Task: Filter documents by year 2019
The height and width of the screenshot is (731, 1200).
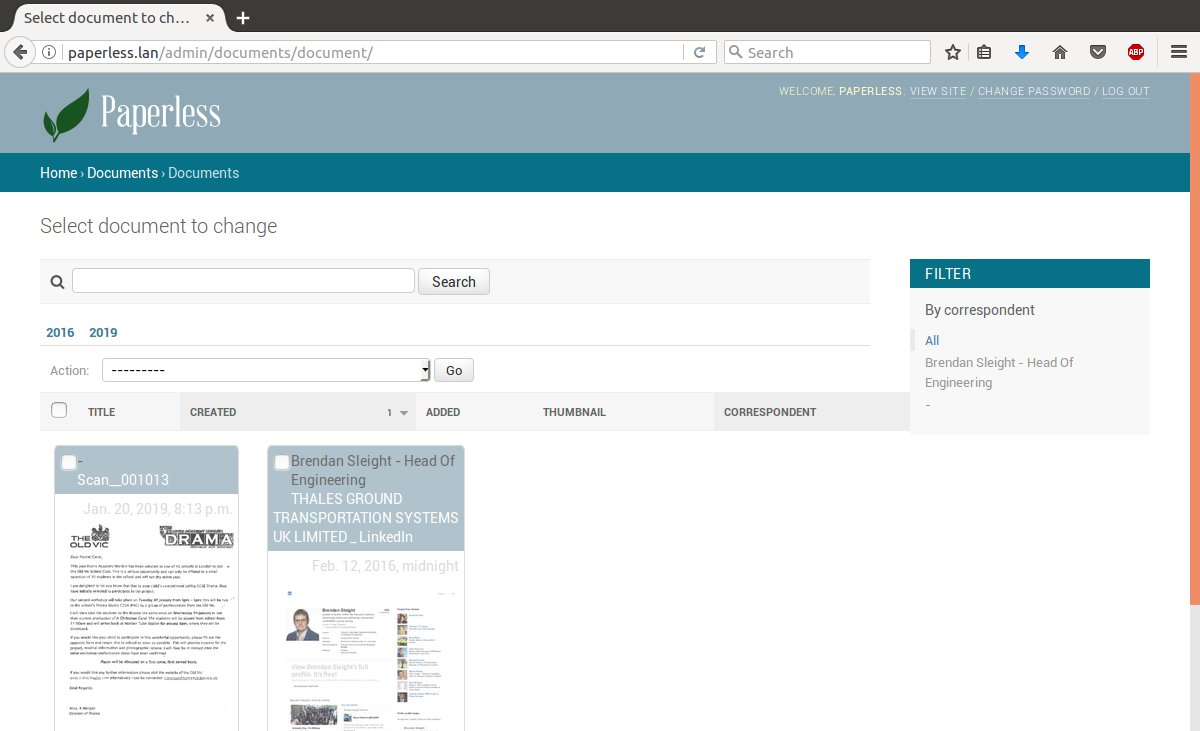Action: click(103, 333)
